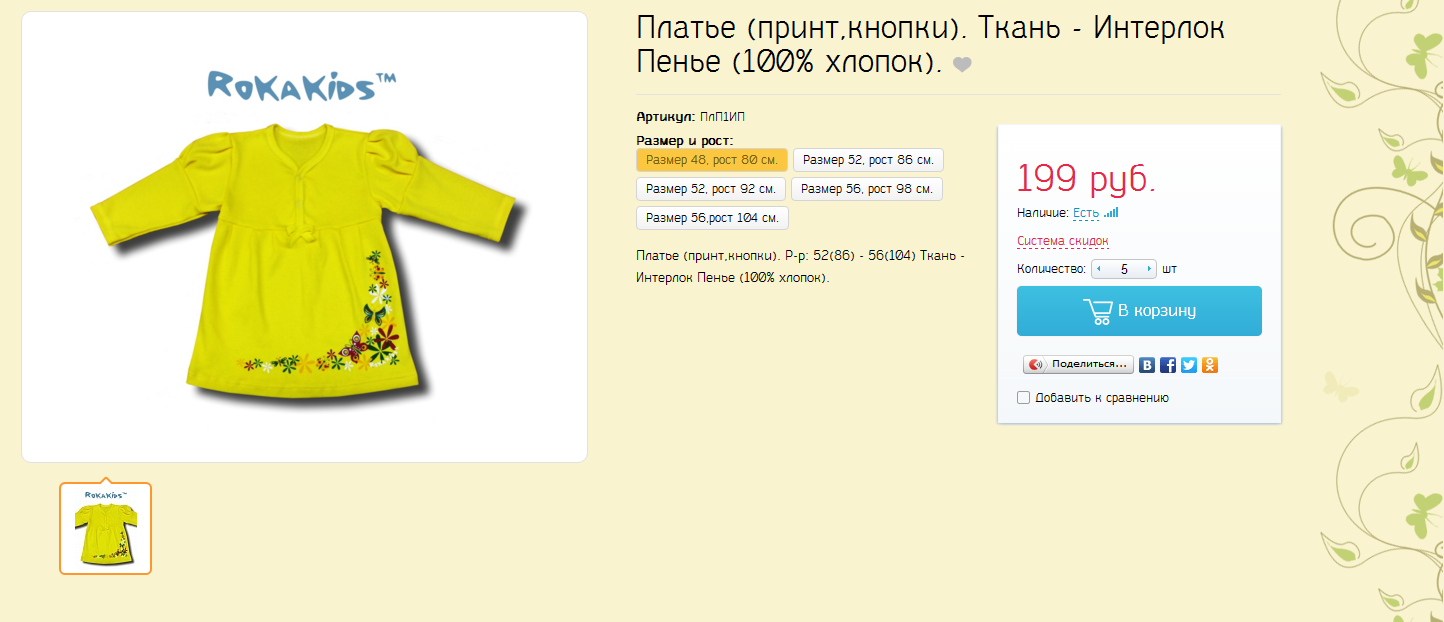Share on Odnoklassniki orange icon

tap(1210, 365)
